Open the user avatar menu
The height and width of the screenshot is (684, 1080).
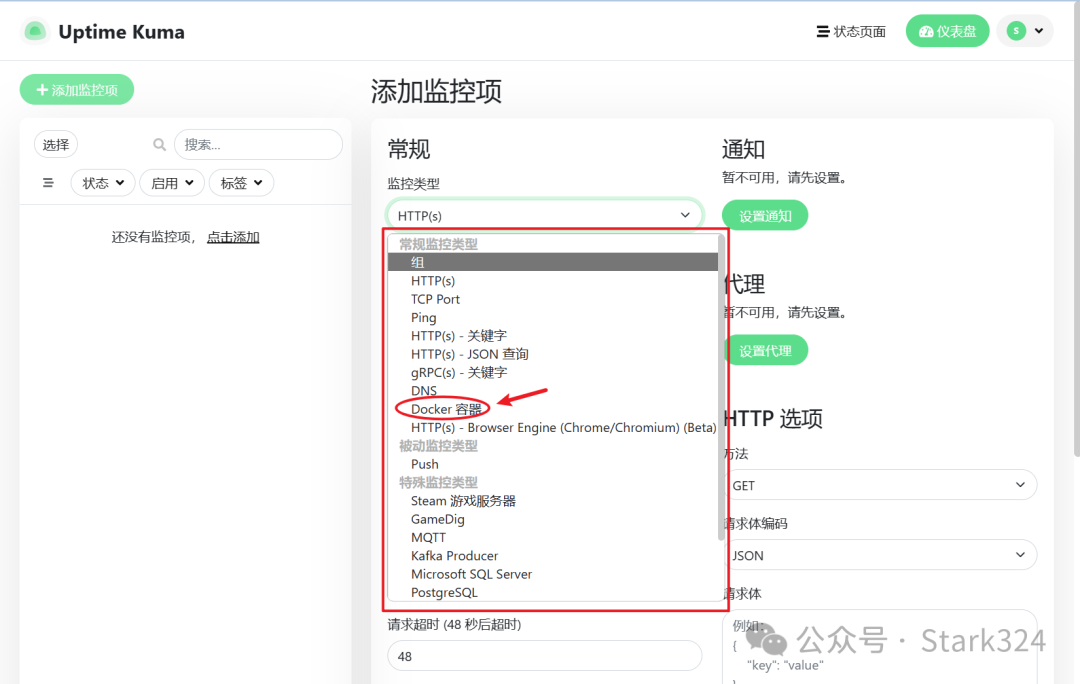[1025, 31]
